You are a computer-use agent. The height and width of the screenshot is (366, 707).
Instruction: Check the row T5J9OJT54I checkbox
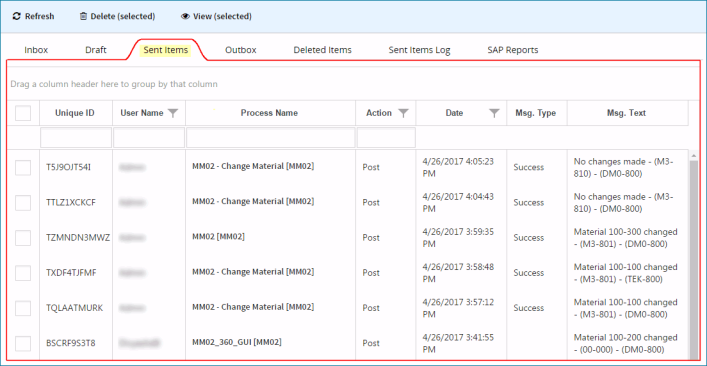pos(23,167)
